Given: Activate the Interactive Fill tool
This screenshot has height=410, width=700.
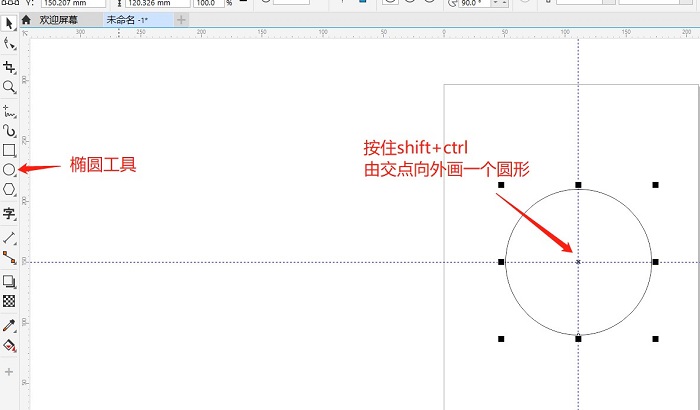Looking at the screenshot, I should coord(9,345).
